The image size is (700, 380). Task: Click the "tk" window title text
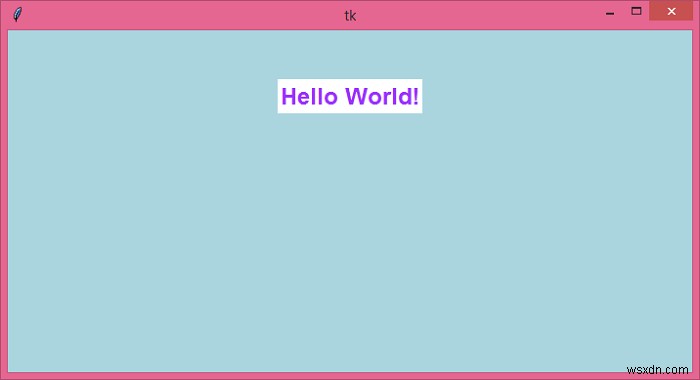pos(350,16)
